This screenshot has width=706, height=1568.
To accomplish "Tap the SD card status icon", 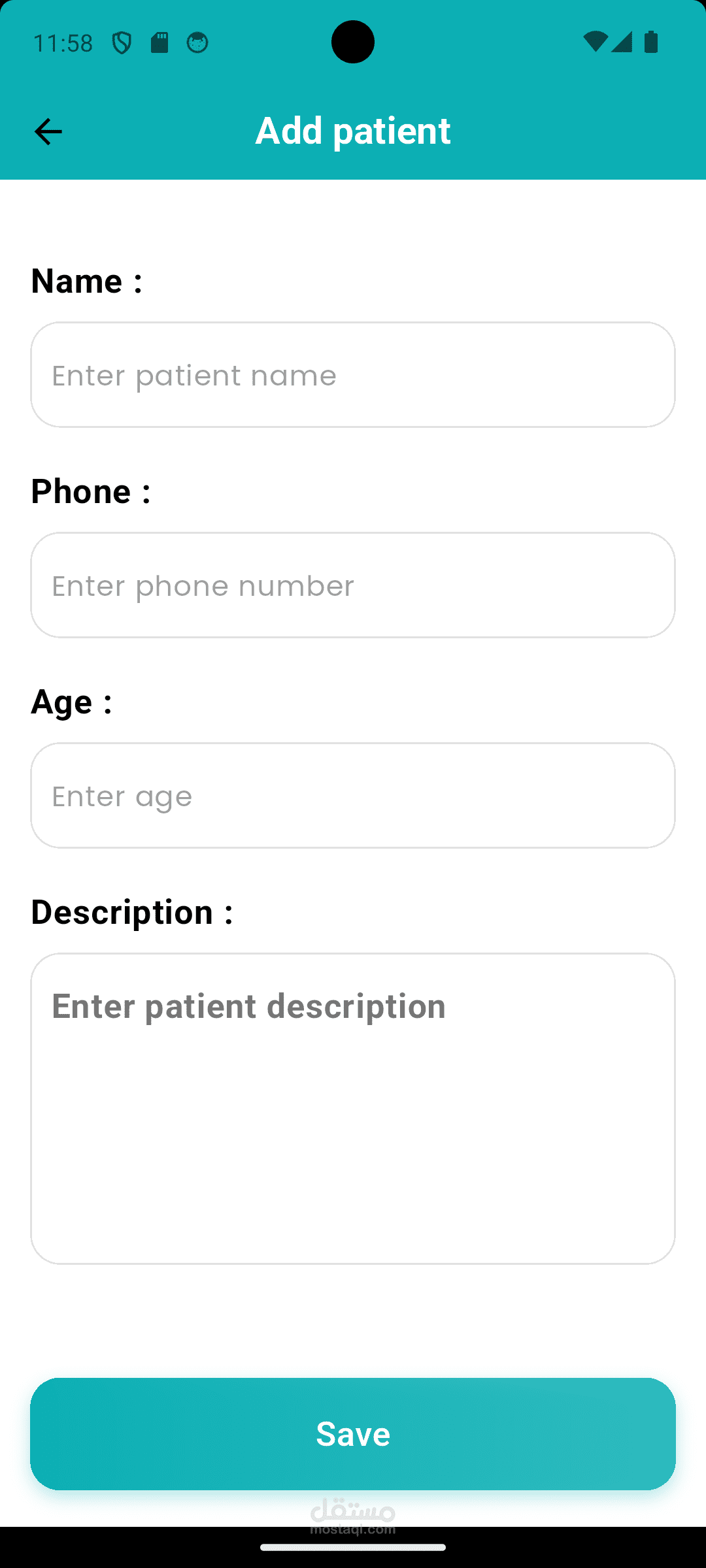I will tap(160, 43).
